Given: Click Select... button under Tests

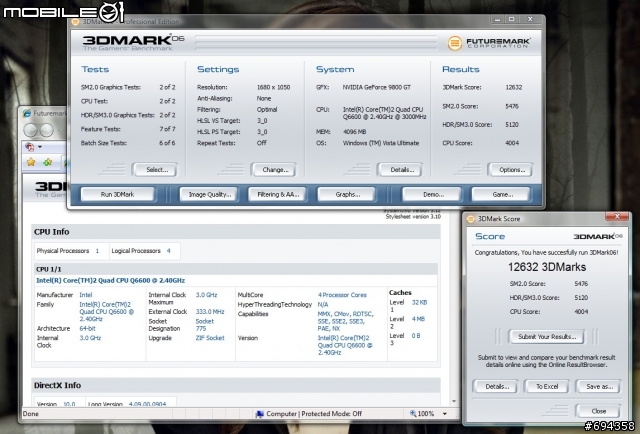Looking at the screenshot, I should point(155,170).
